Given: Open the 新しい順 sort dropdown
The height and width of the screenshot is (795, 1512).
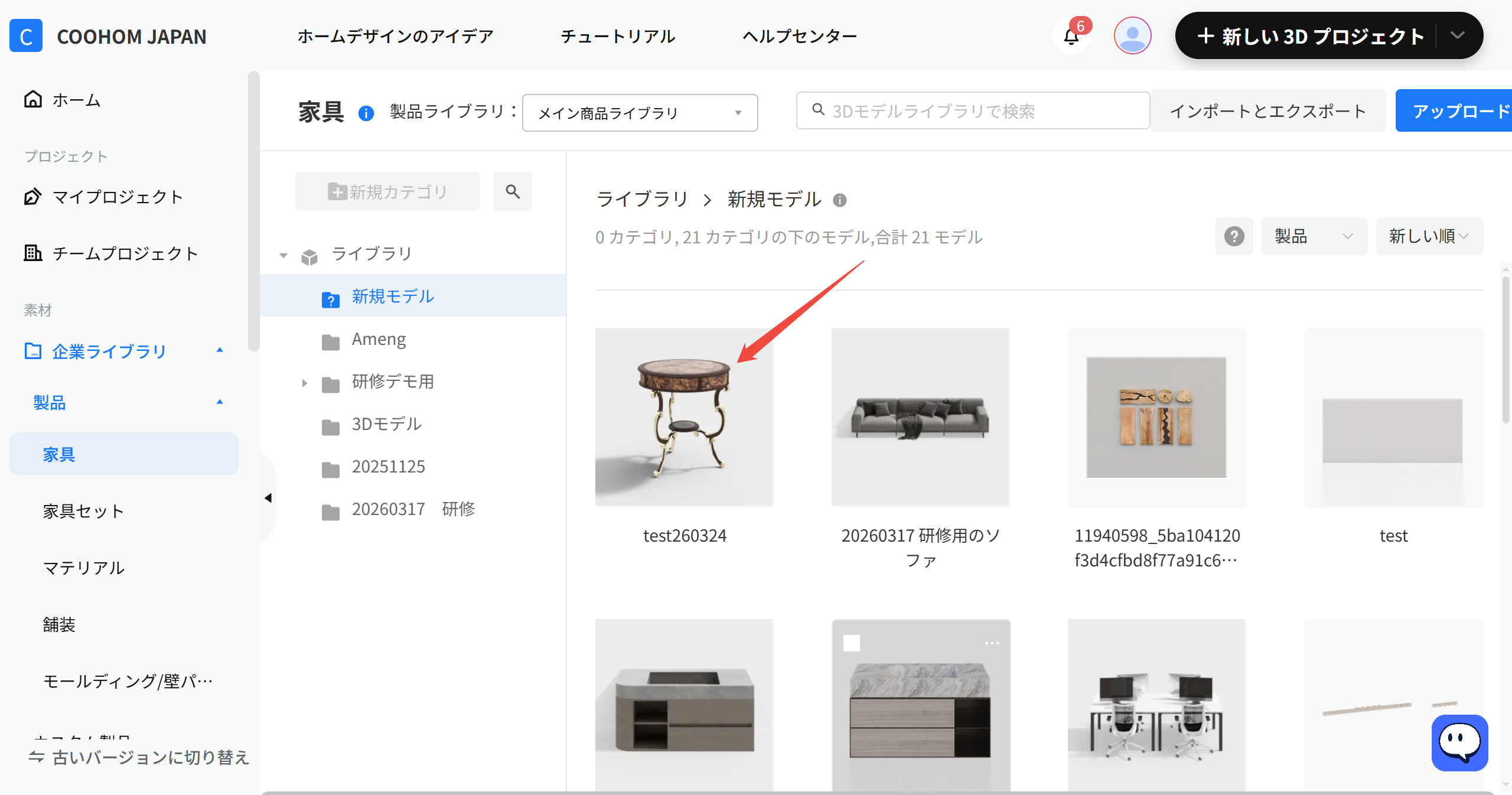Looking at the screenshot, I should [x=1429, y=236].
